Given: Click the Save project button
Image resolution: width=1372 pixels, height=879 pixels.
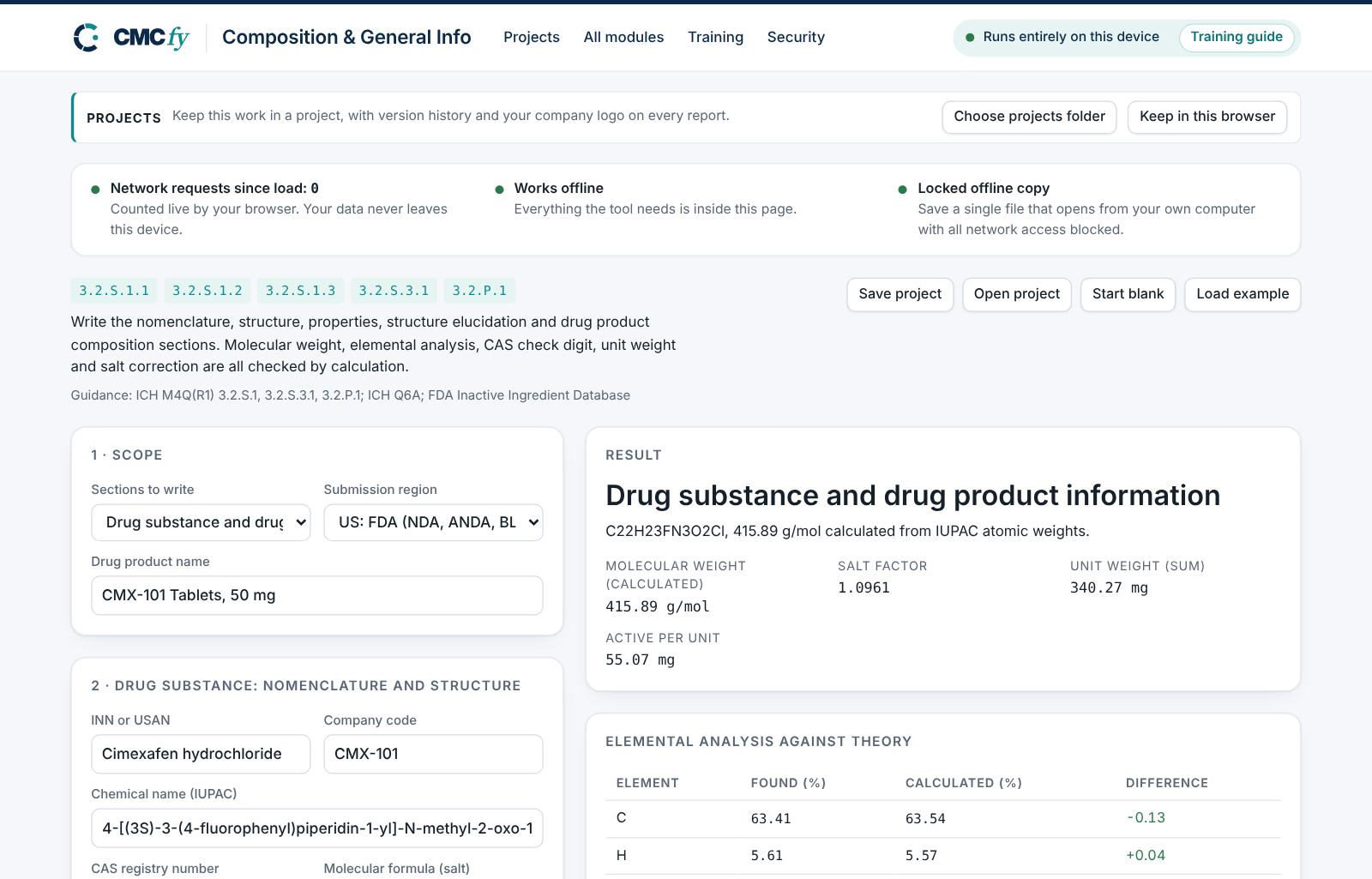Looking at the screenshot, I should tap(900, 294).
